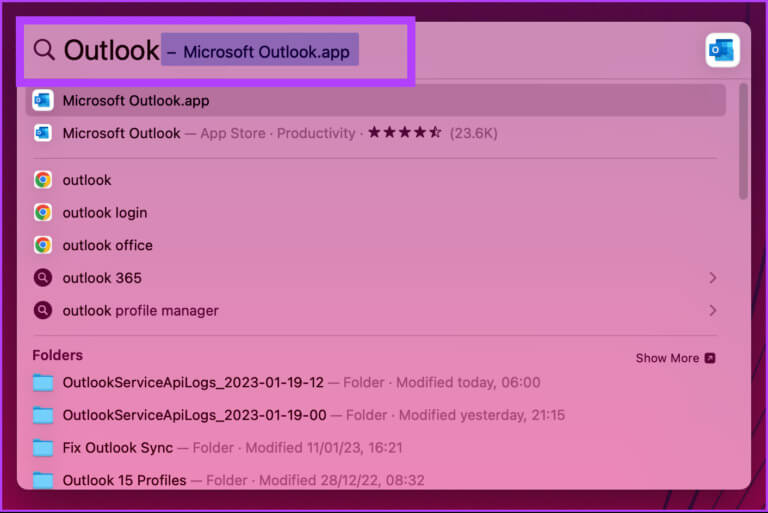This screenshot has width=768, height=513.
Task: Click folder icon for OutlookServiceApiLogs_2023-01-19-12
Action: click(43, 382)
